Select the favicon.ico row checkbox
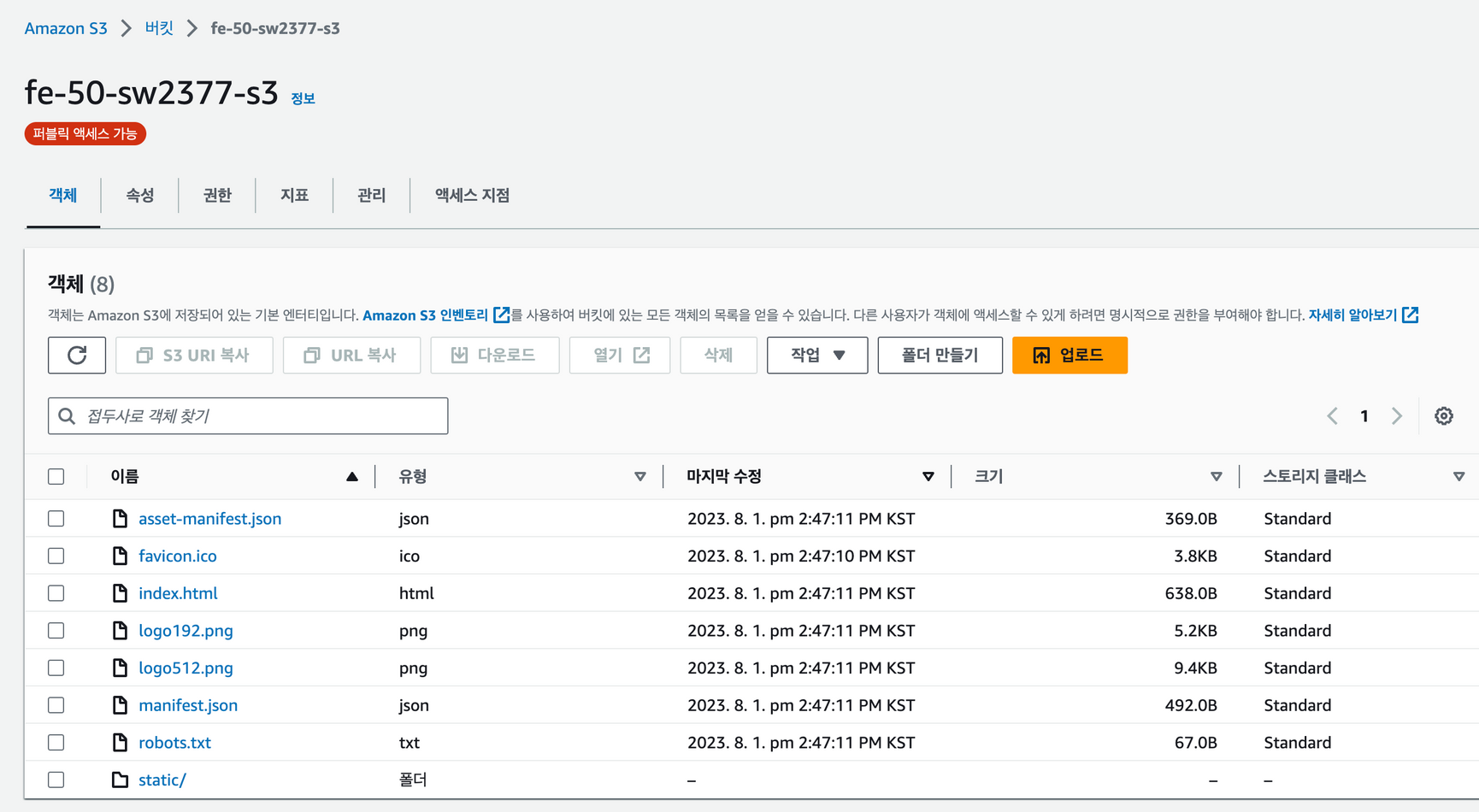 [56, 556]
